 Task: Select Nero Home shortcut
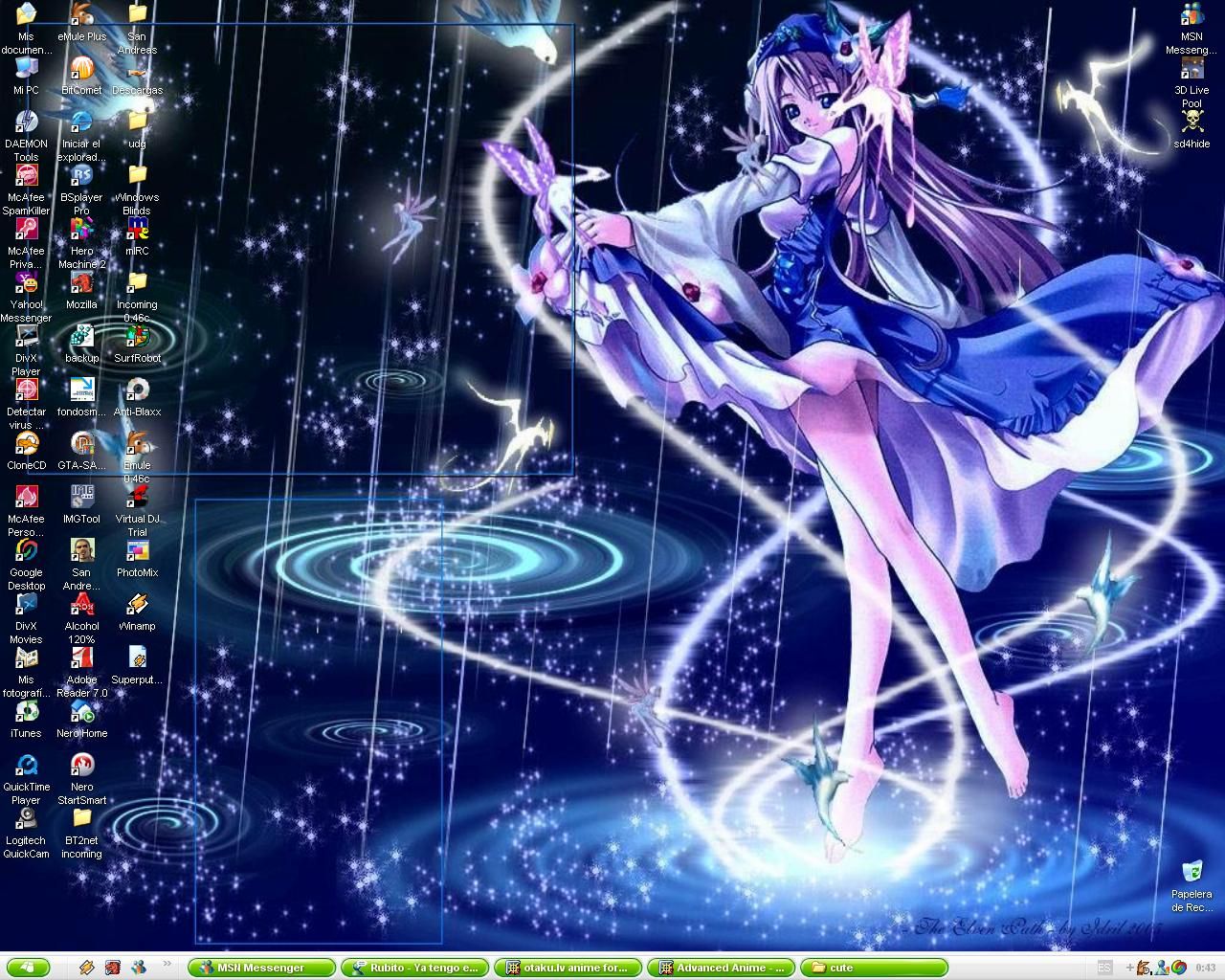pyautogui.click(x=81, y=718)
